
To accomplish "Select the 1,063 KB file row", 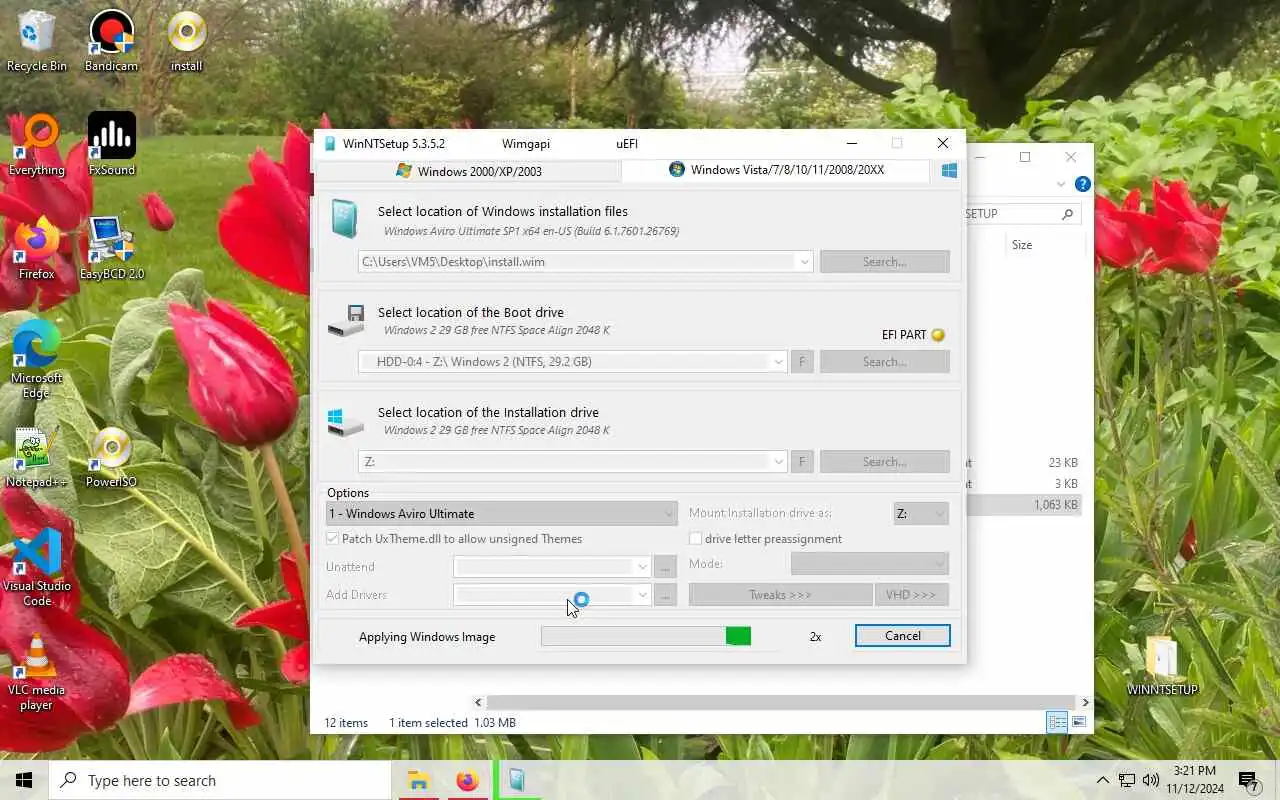I will pyautogui.click(x=1023, y=505).
